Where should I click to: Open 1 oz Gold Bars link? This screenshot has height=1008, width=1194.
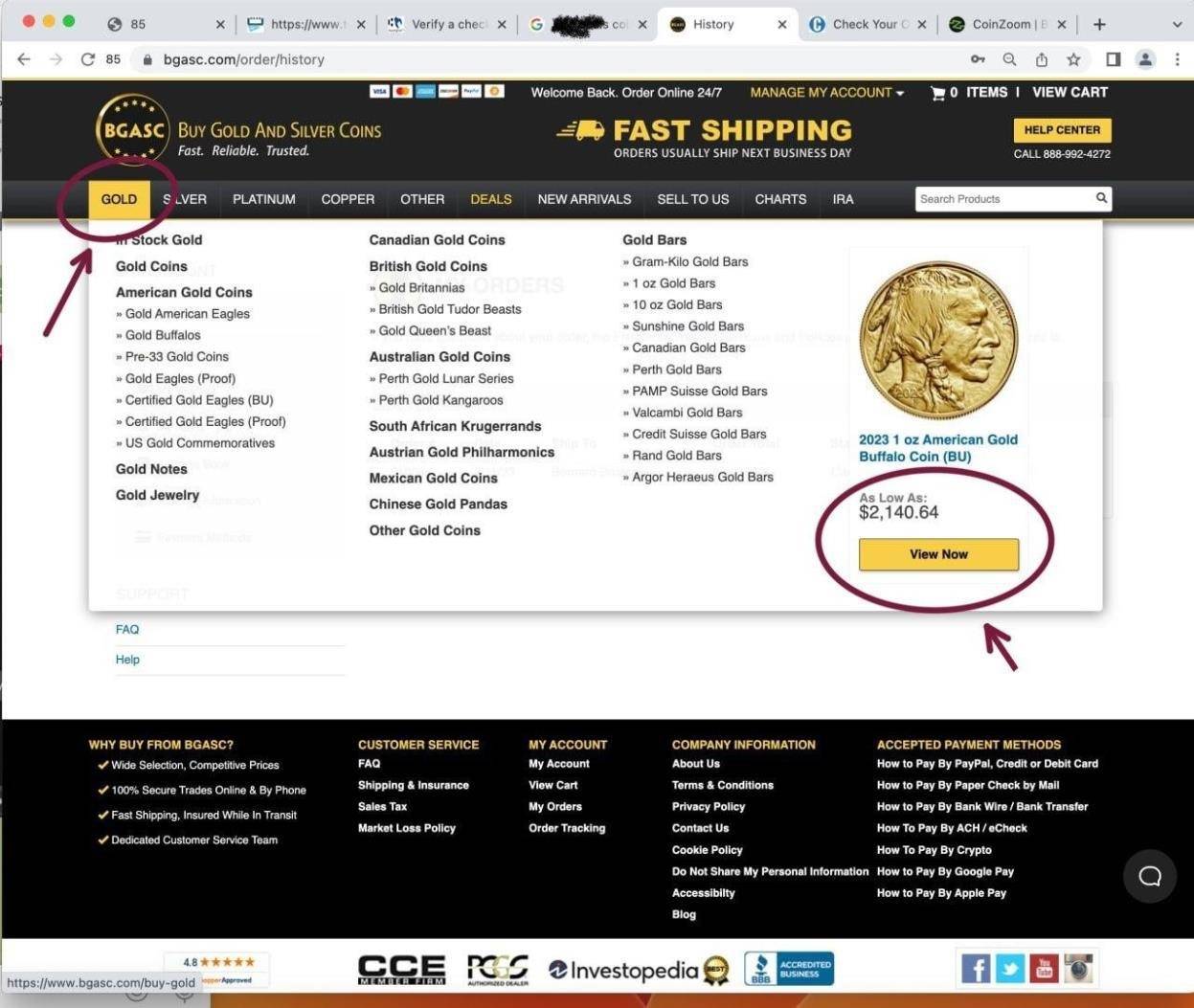tap(673, 283)
